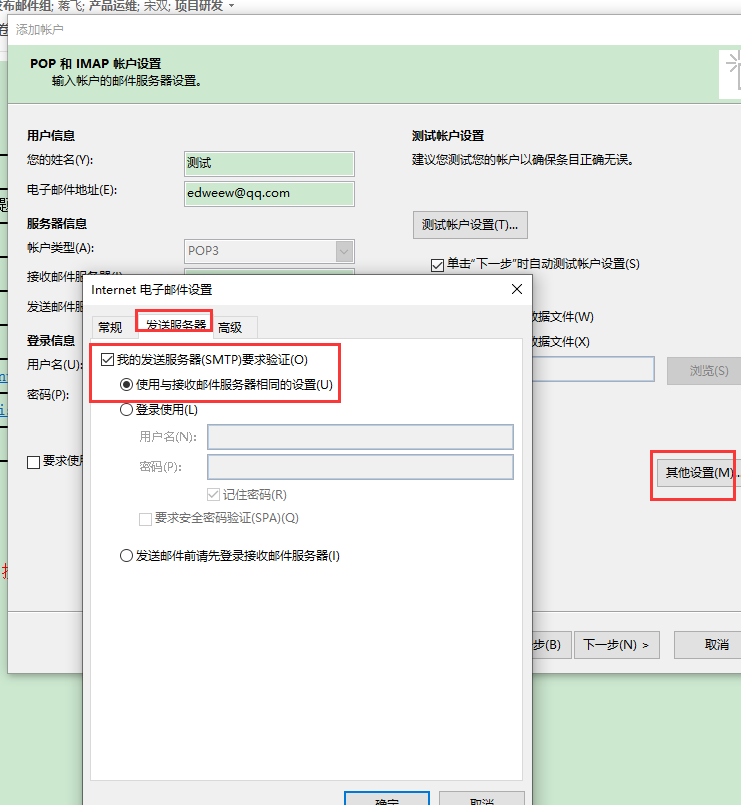Switch to the 常规 tab
The image size is (741, 805).
click(110, 328)
